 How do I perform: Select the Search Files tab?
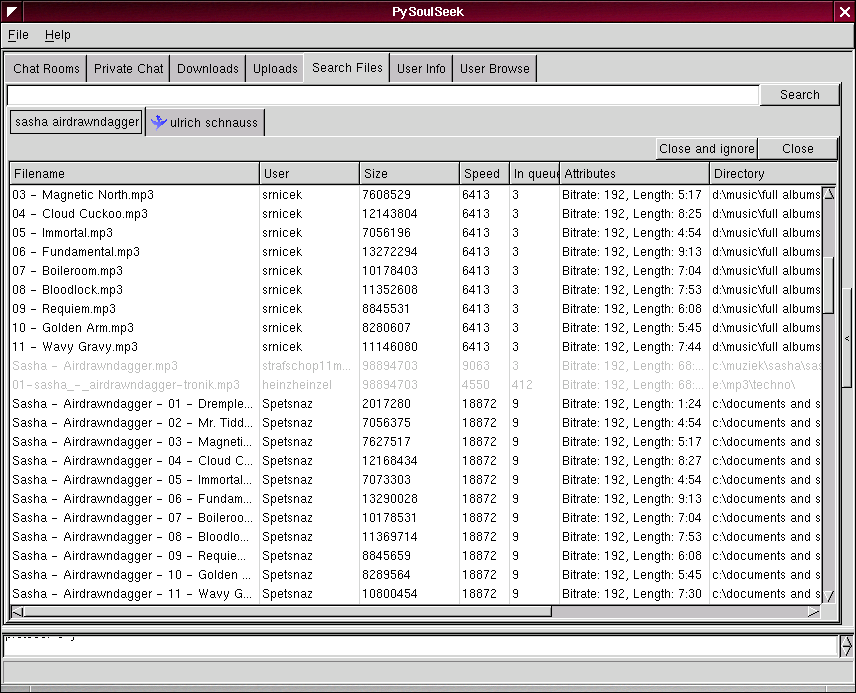pyautogui.click(x=347, y=68)
